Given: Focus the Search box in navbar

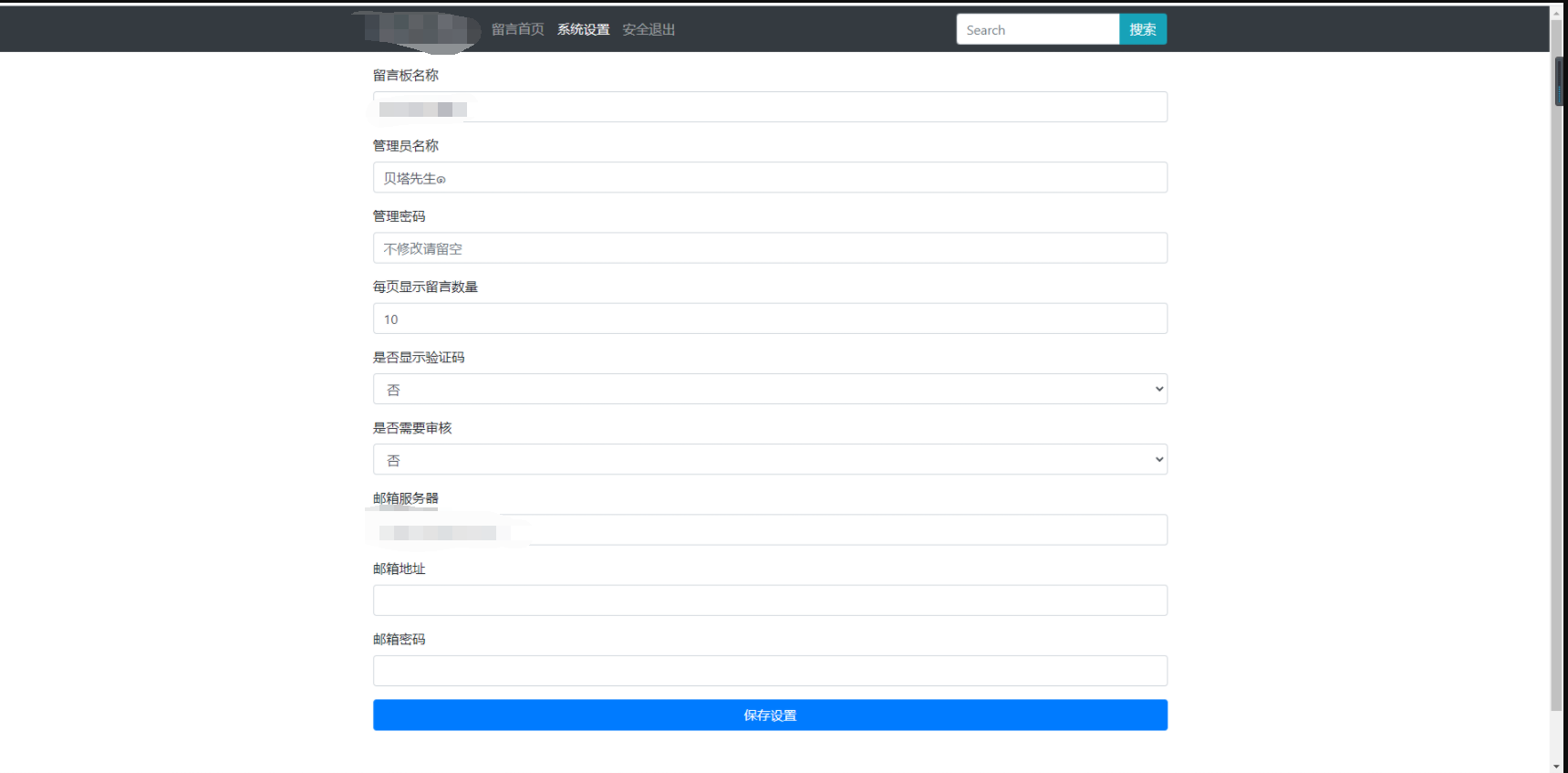Looking at the screenshot, I should [x=1037, y=29].
